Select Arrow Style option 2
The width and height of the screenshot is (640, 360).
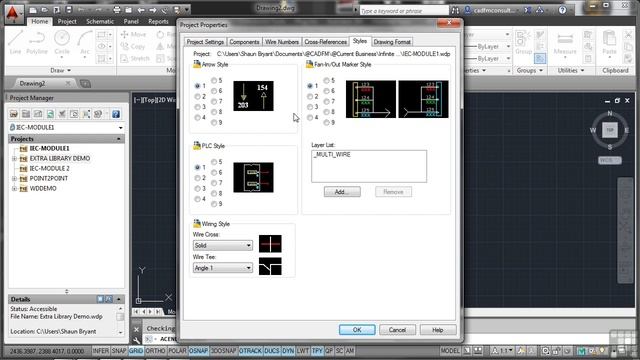click(198, 97)
